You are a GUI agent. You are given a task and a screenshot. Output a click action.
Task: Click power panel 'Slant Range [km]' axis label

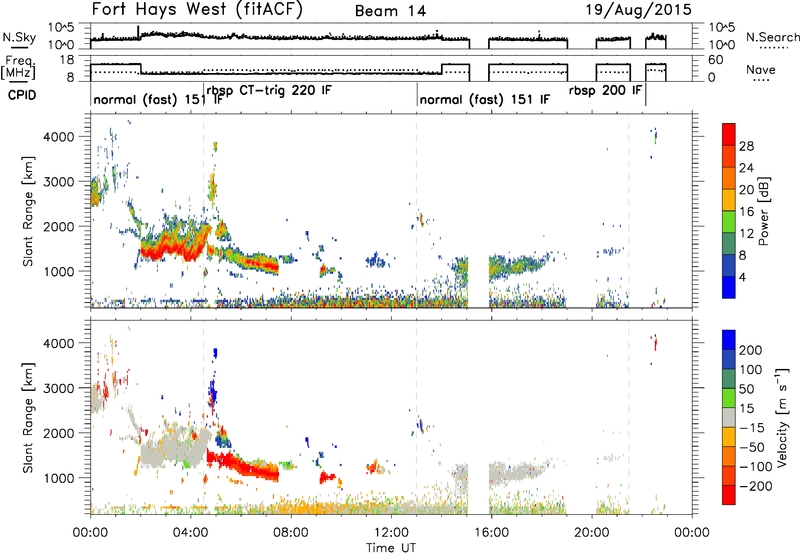click(x=28, y=211)
